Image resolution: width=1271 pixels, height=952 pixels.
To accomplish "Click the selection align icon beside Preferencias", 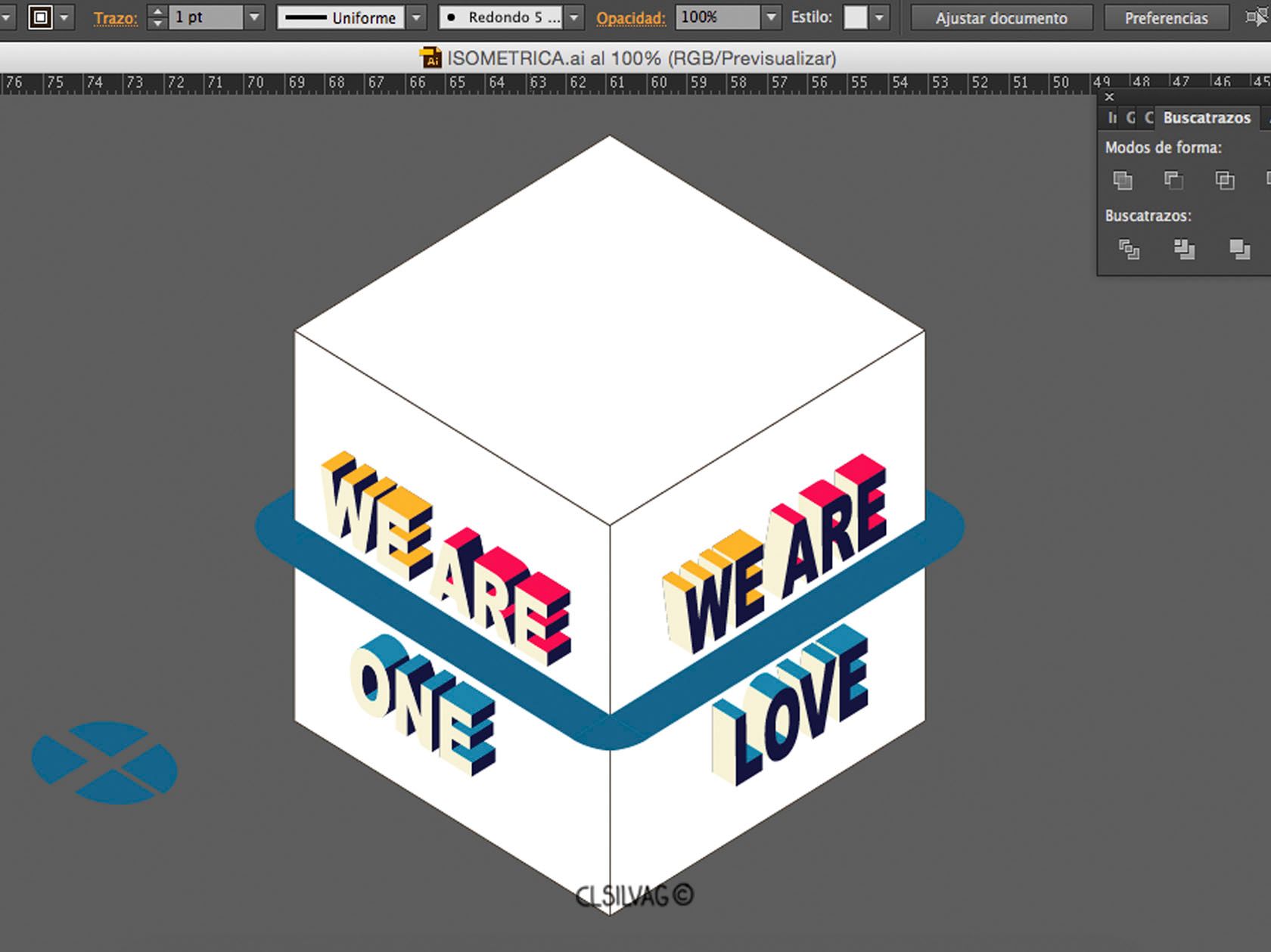I will 1255,17.
